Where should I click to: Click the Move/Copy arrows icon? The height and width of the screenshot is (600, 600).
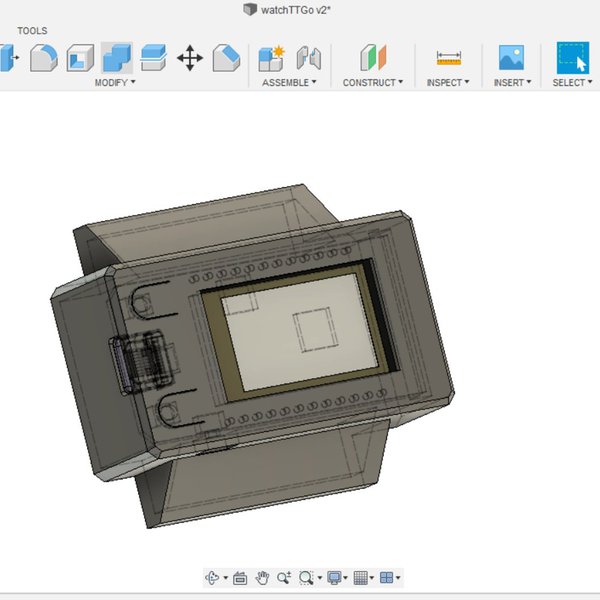coord(190,58)
